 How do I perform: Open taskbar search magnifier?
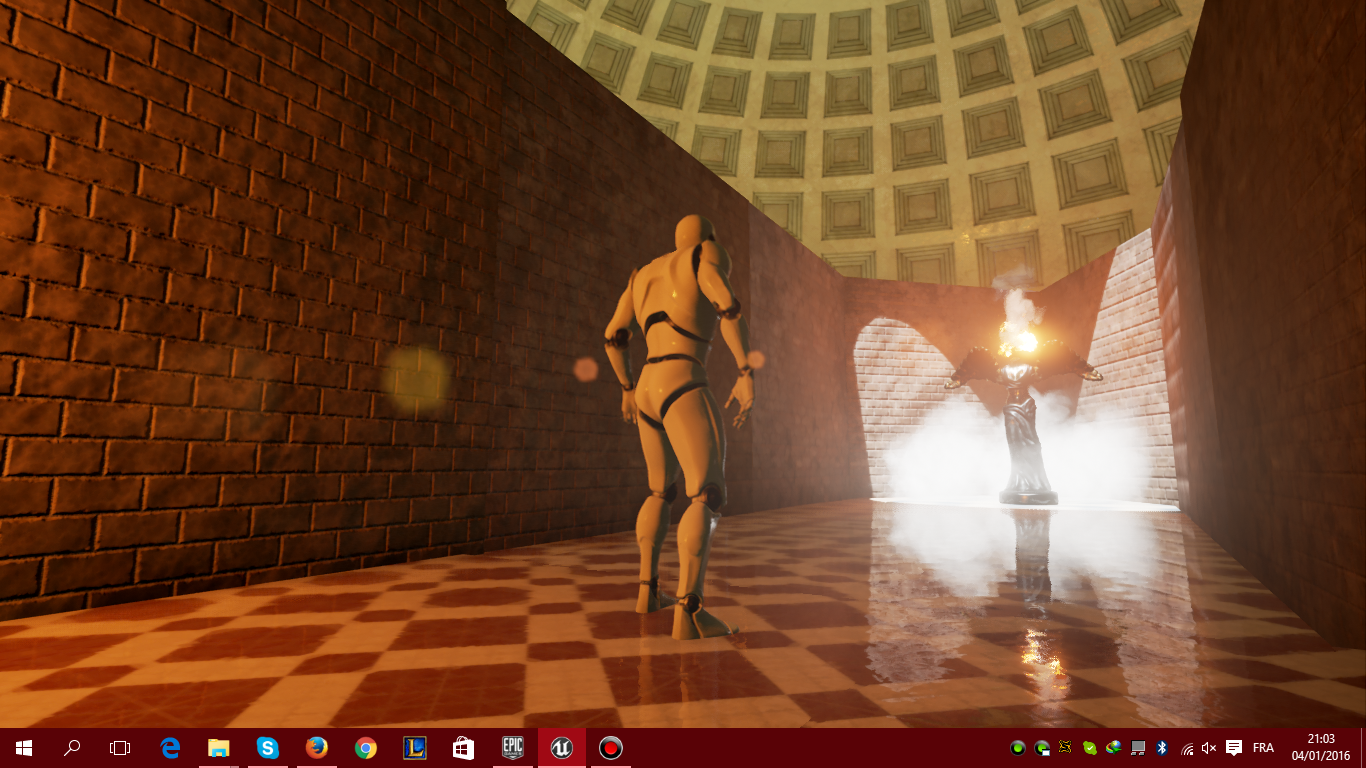[x=72, y=748]
